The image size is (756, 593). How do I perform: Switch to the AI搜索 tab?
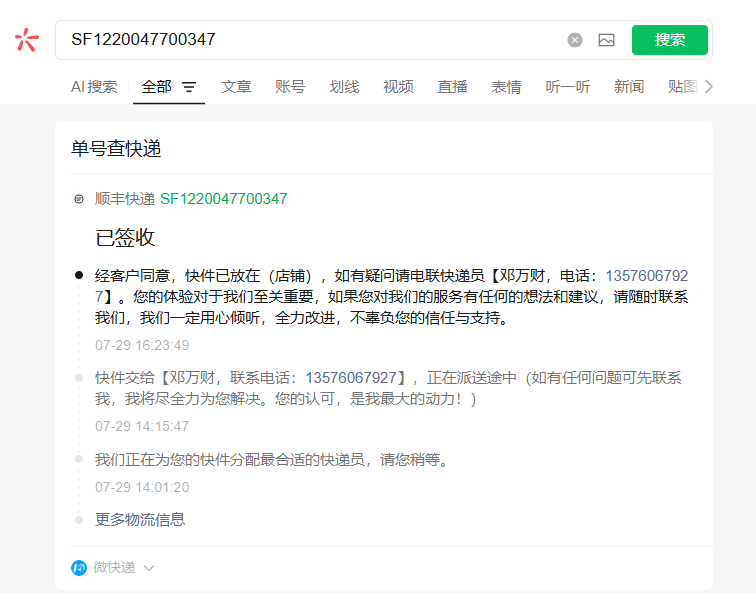[94, 87]
